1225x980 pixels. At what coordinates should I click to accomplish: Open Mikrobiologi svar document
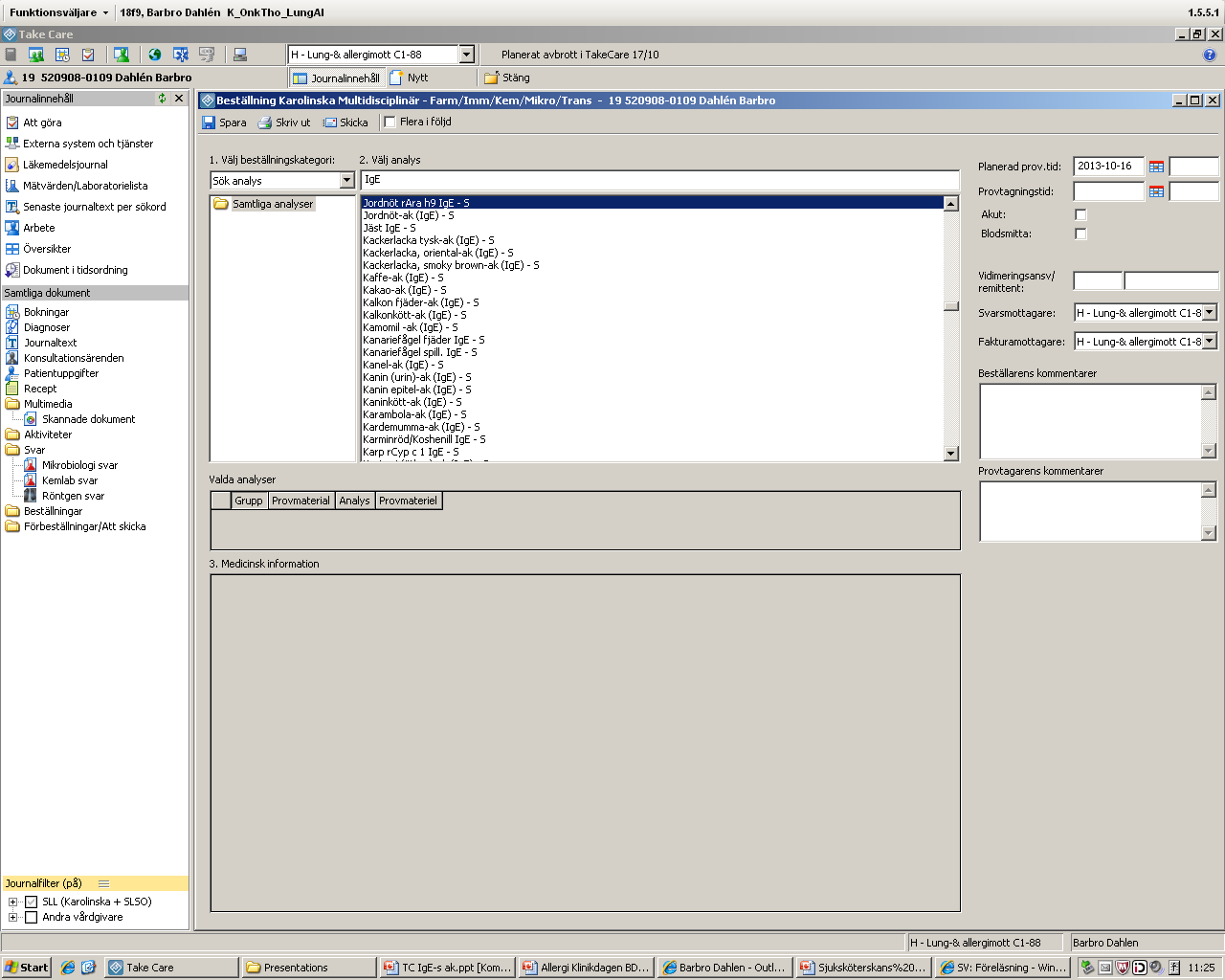79,465
